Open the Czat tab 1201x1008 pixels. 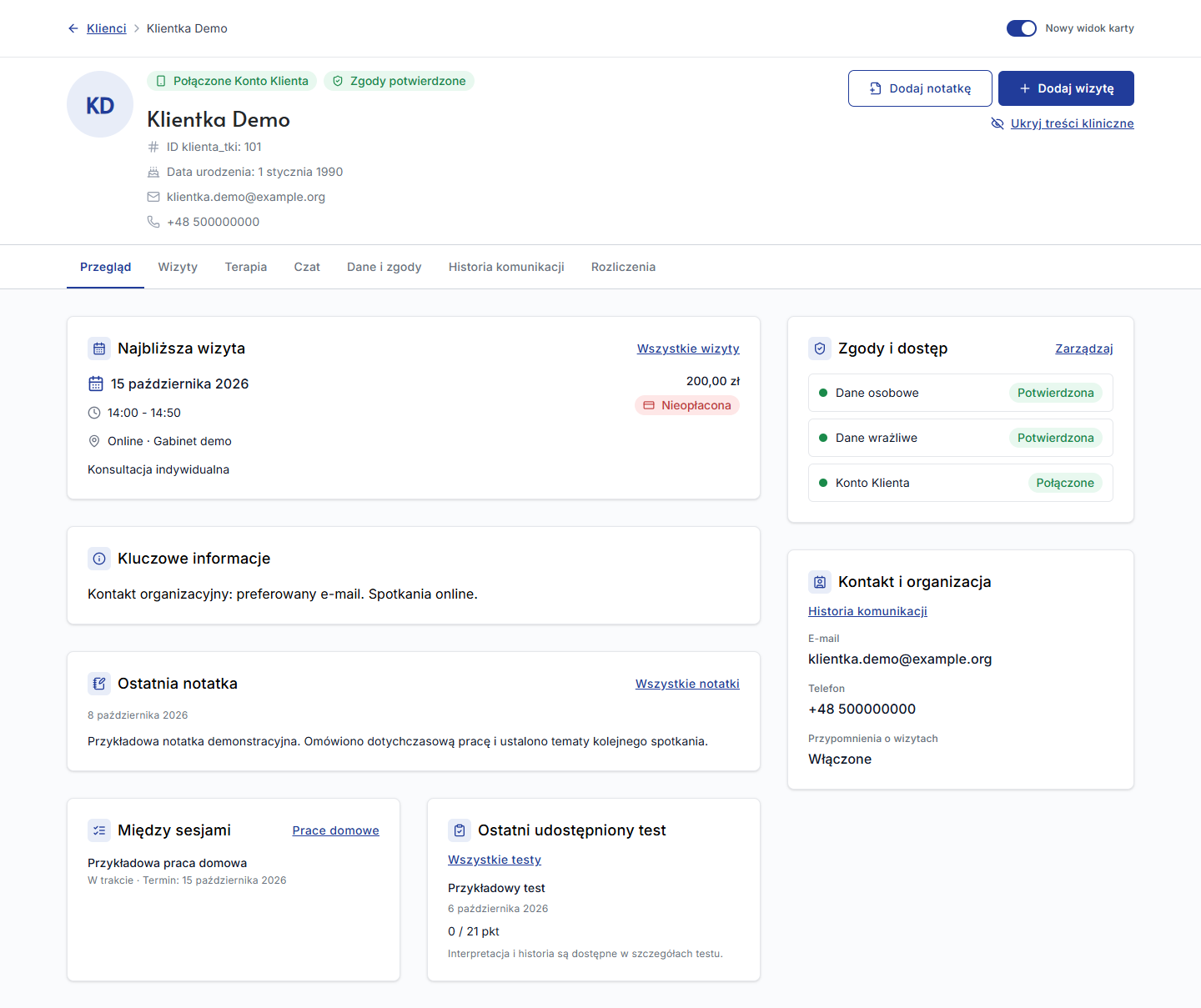307,267
